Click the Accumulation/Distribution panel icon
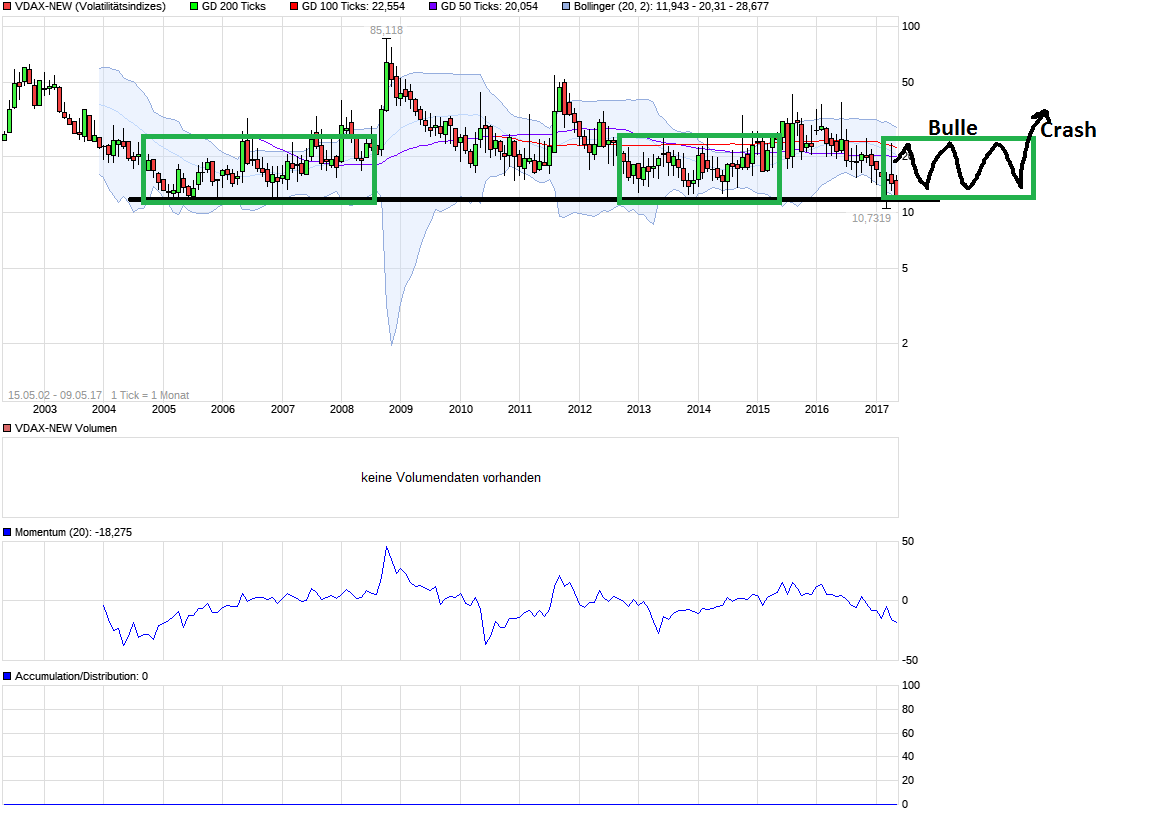The height and width of the screenshot is (814, 1153). [7, 675]
